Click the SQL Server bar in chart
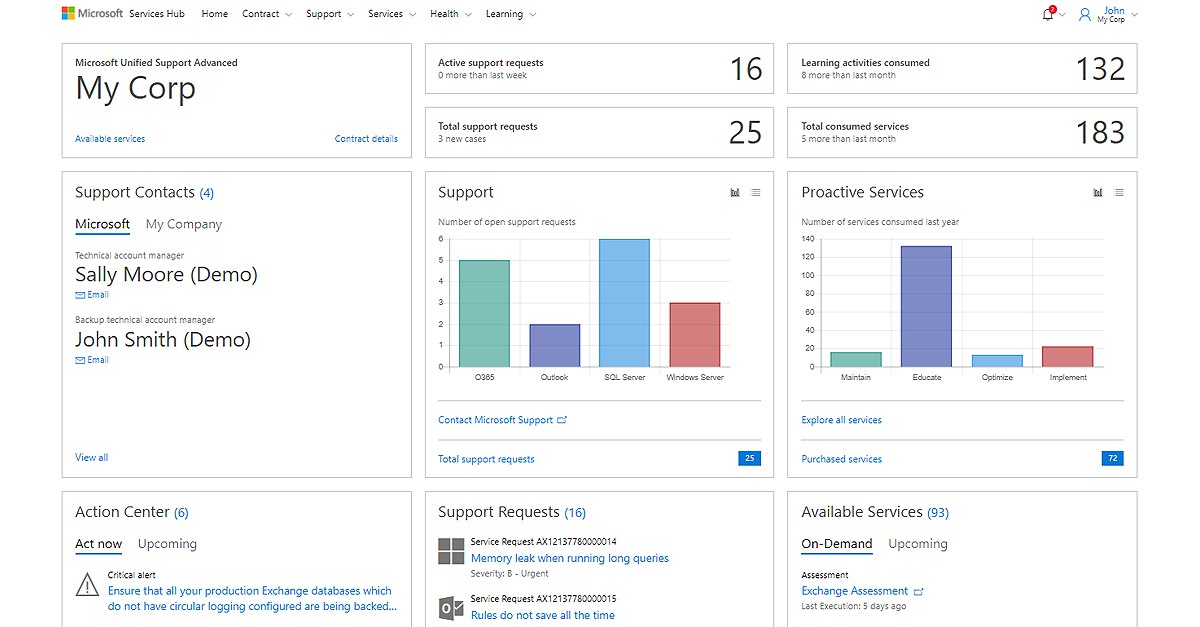1200x627 pixels. (624, 303)
